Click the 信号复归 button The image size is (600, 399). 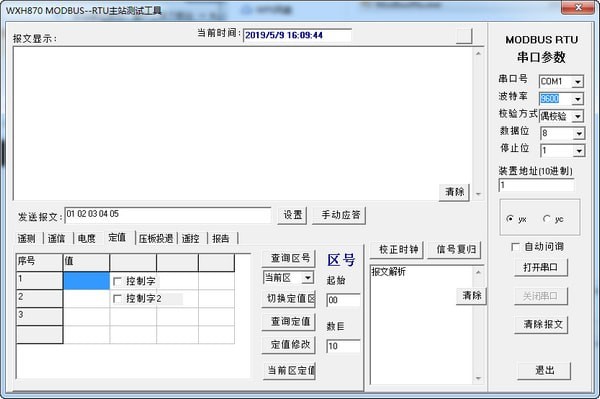coord(455,250)
